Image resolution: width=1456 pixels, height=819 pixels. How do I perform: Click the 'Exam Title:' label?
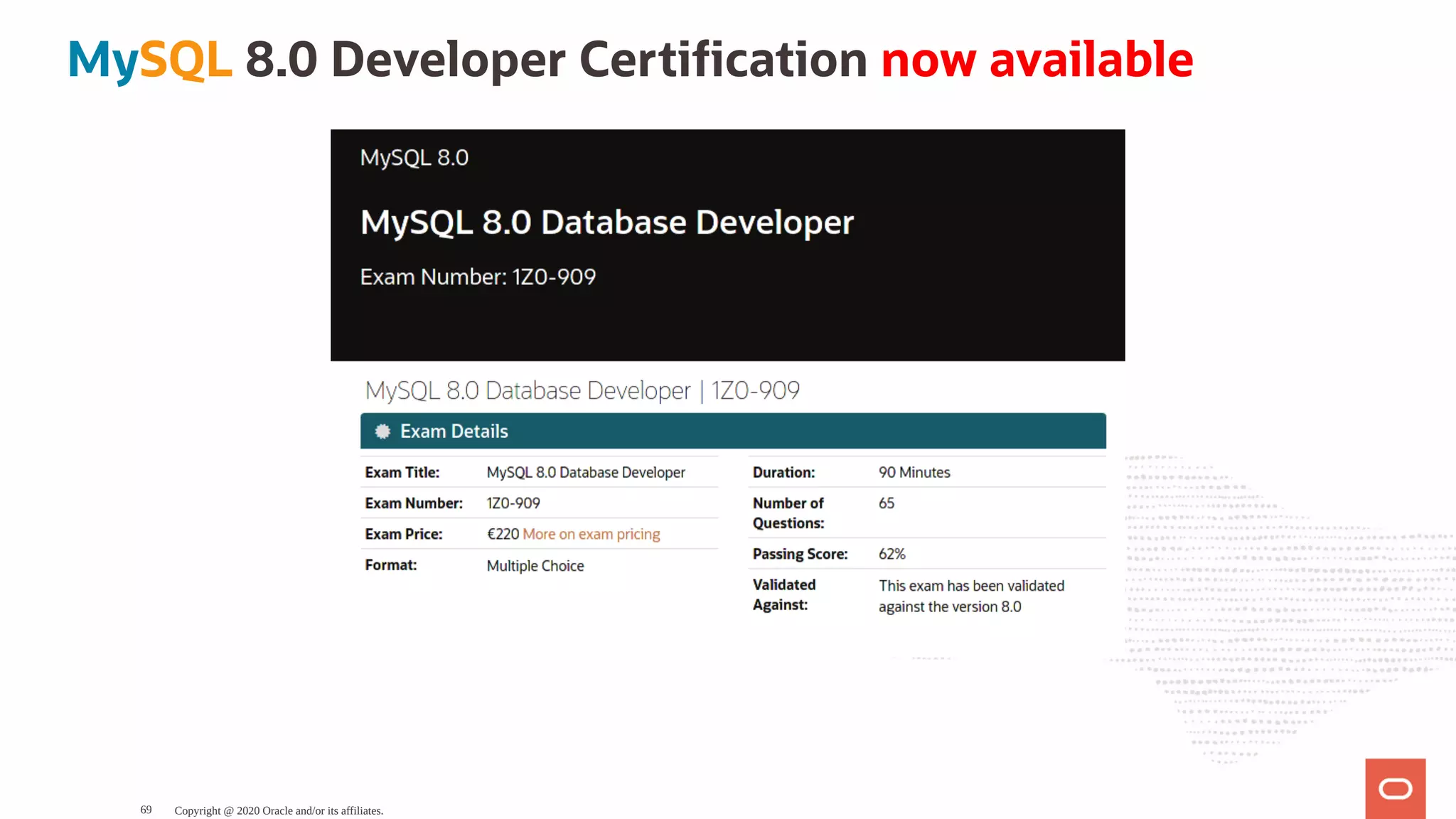coord(402,472)
